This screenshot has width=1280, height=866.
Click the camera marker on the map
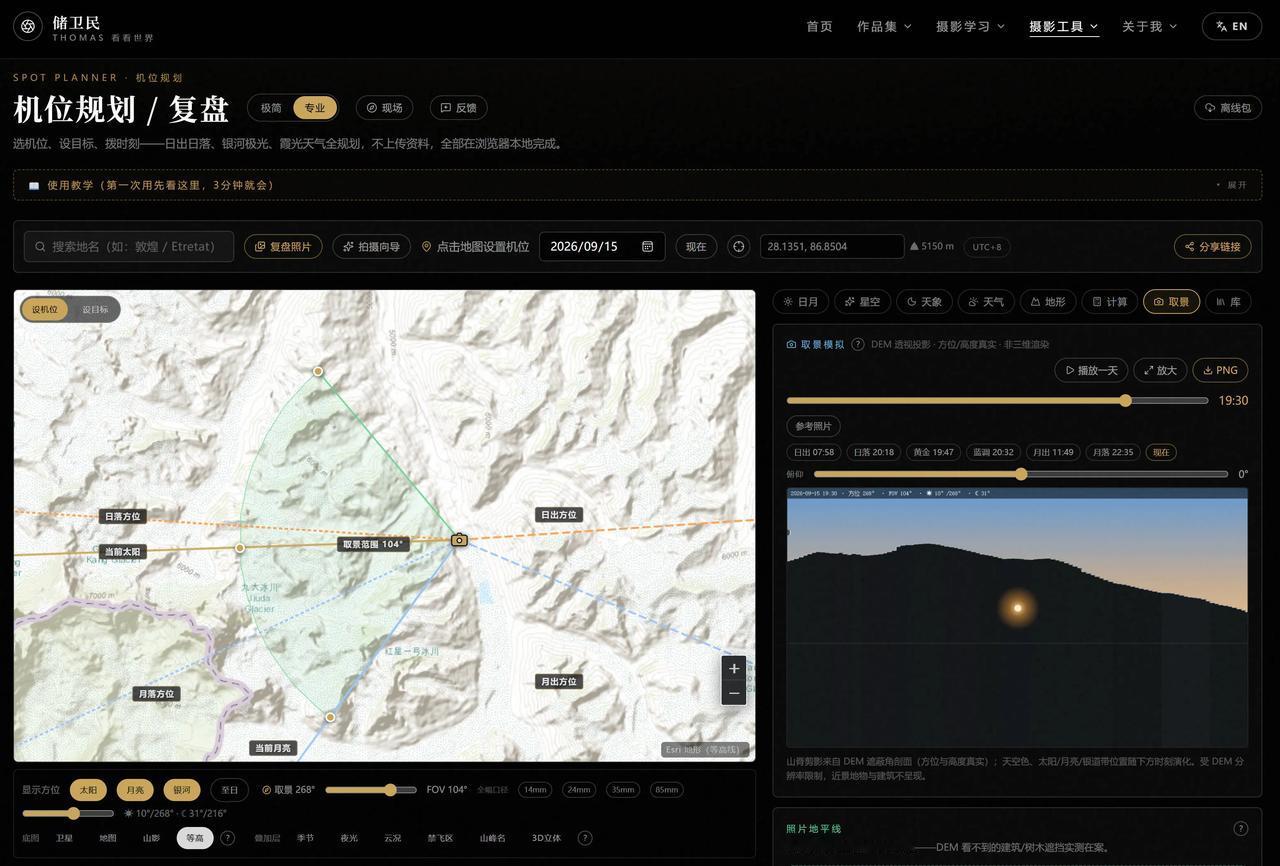[x=459, y=540]
